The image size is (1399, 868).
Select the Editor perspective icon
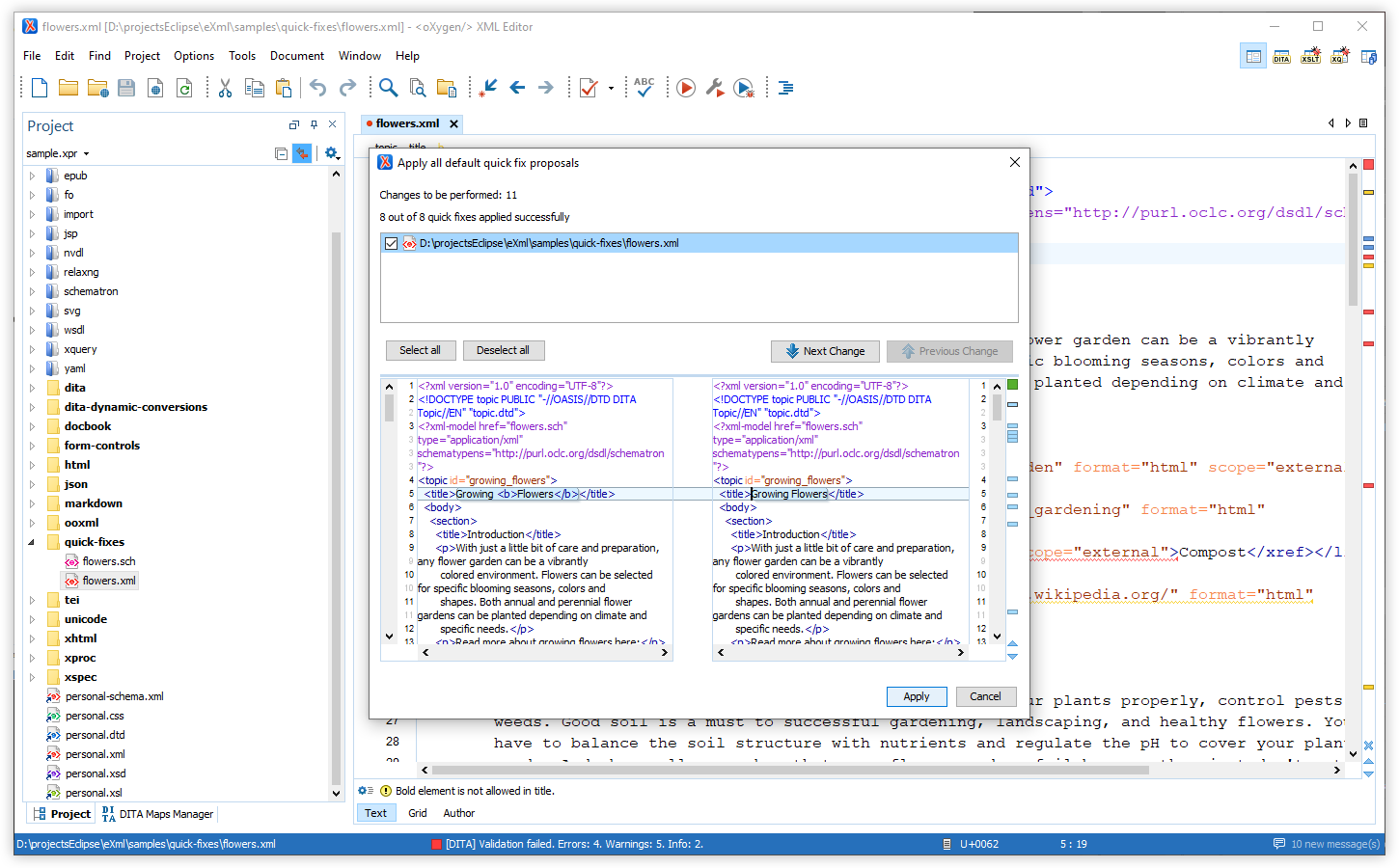coord(1252,56)
